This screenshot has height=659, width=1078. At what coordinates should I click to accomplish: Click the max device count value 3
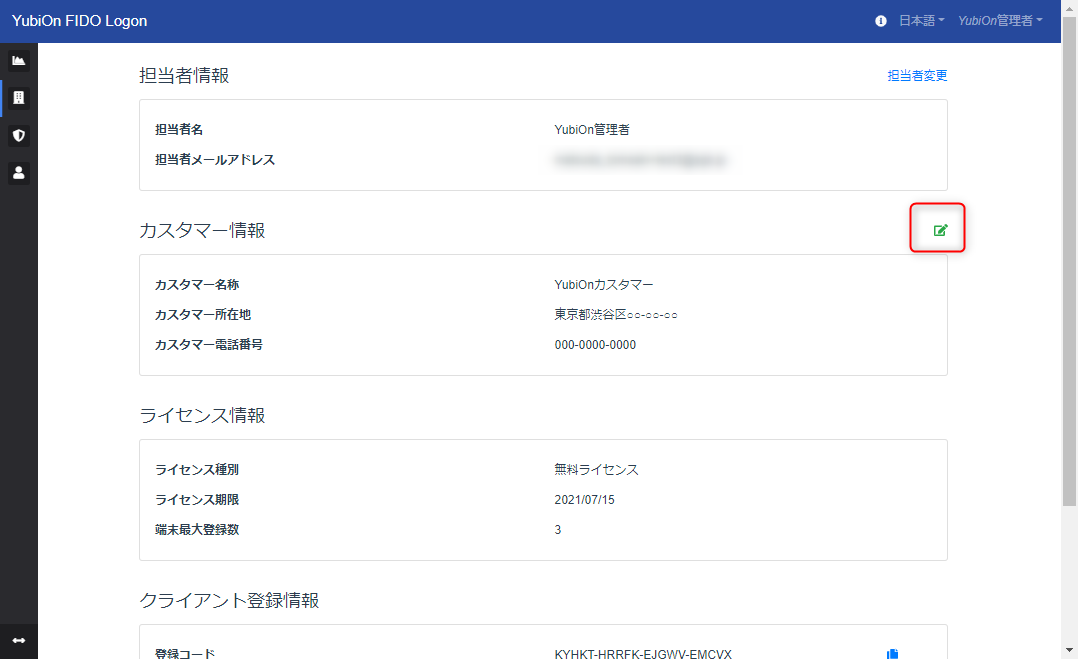[x=558, y=530]
